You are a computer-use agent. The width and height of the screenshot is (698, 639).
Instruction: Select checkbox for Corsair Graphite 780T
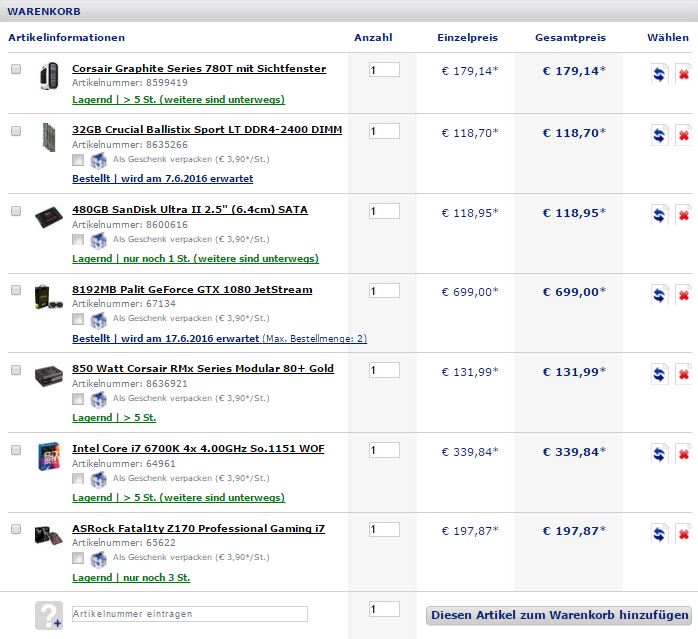click(x=15, y=70)
